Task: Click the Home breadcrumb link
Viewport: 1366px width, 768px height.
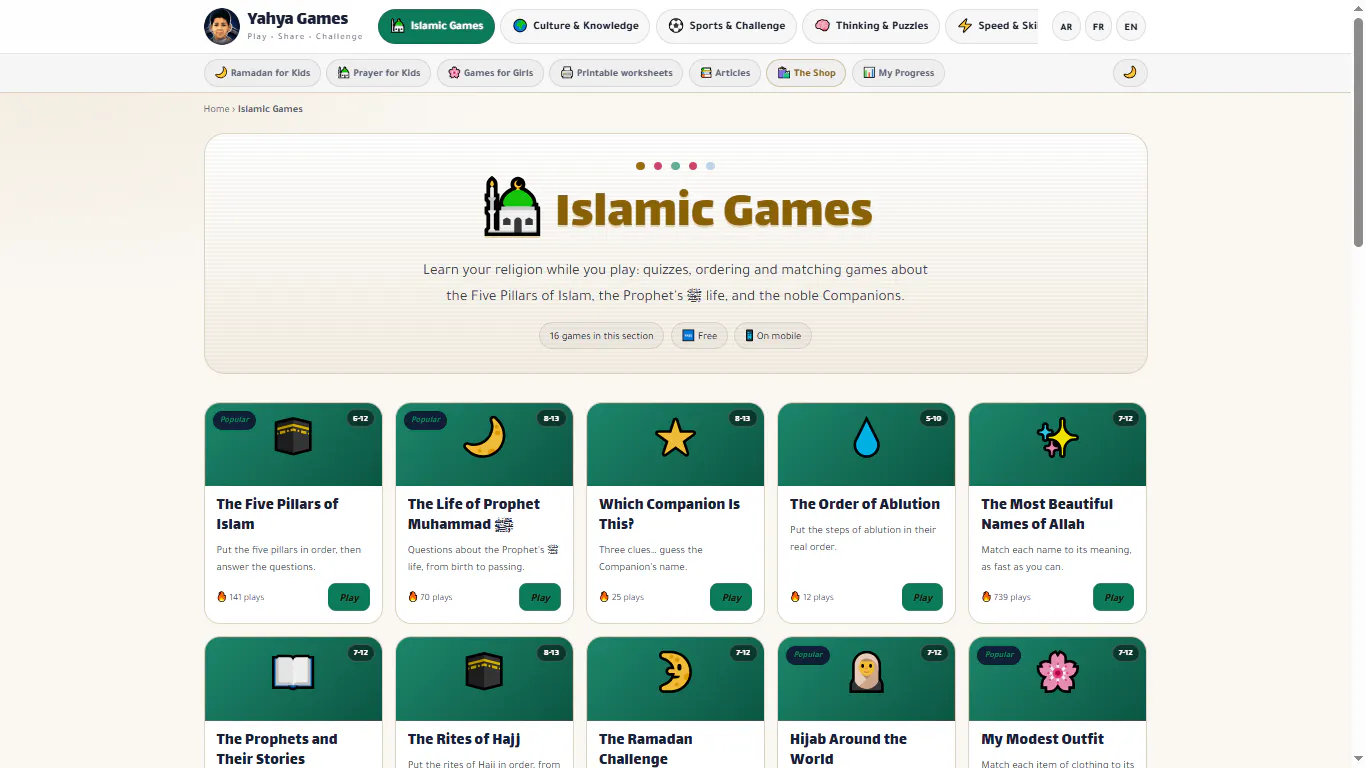Action: (216, 109)
